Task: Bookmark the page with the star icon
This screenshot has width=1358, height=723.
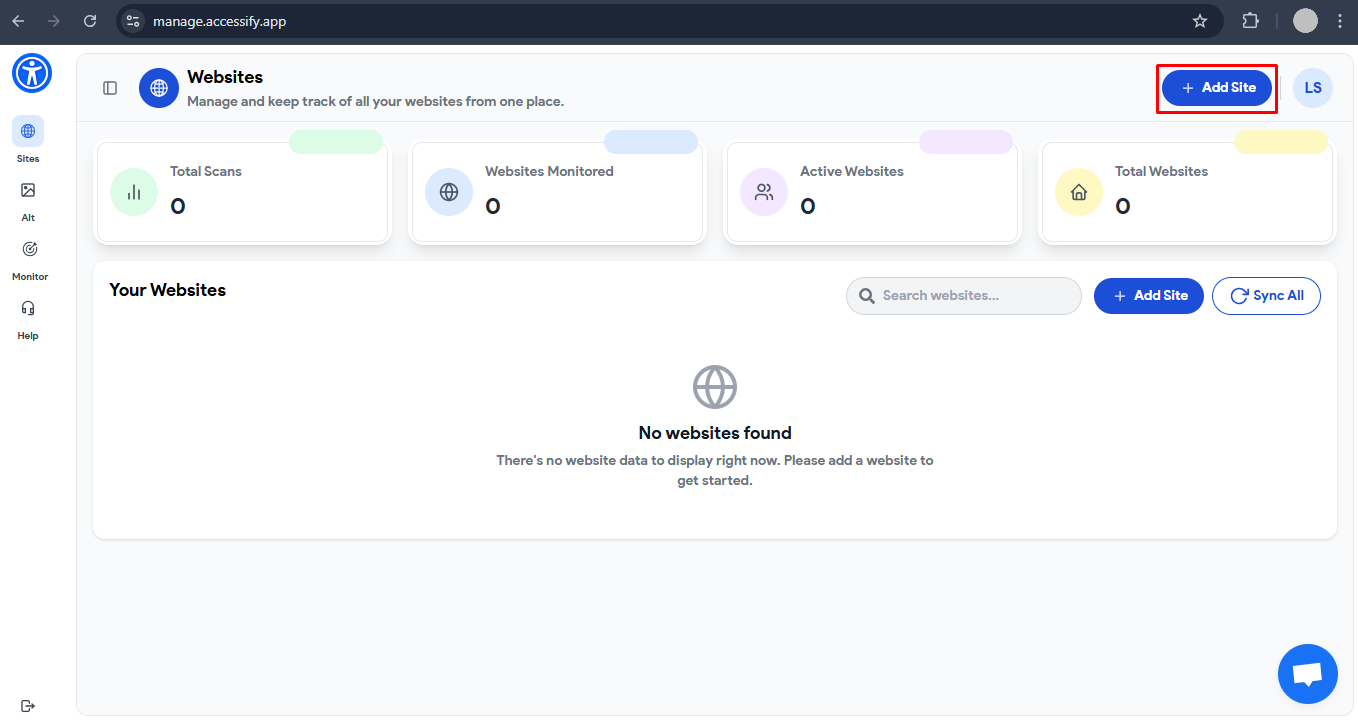Action: coord(1199,20)
